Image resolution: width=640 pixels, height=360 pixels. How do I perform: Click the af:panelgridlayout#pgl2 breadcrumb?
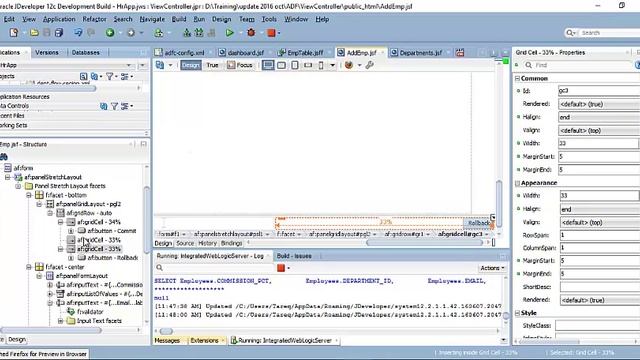click(x=340, y=234)
